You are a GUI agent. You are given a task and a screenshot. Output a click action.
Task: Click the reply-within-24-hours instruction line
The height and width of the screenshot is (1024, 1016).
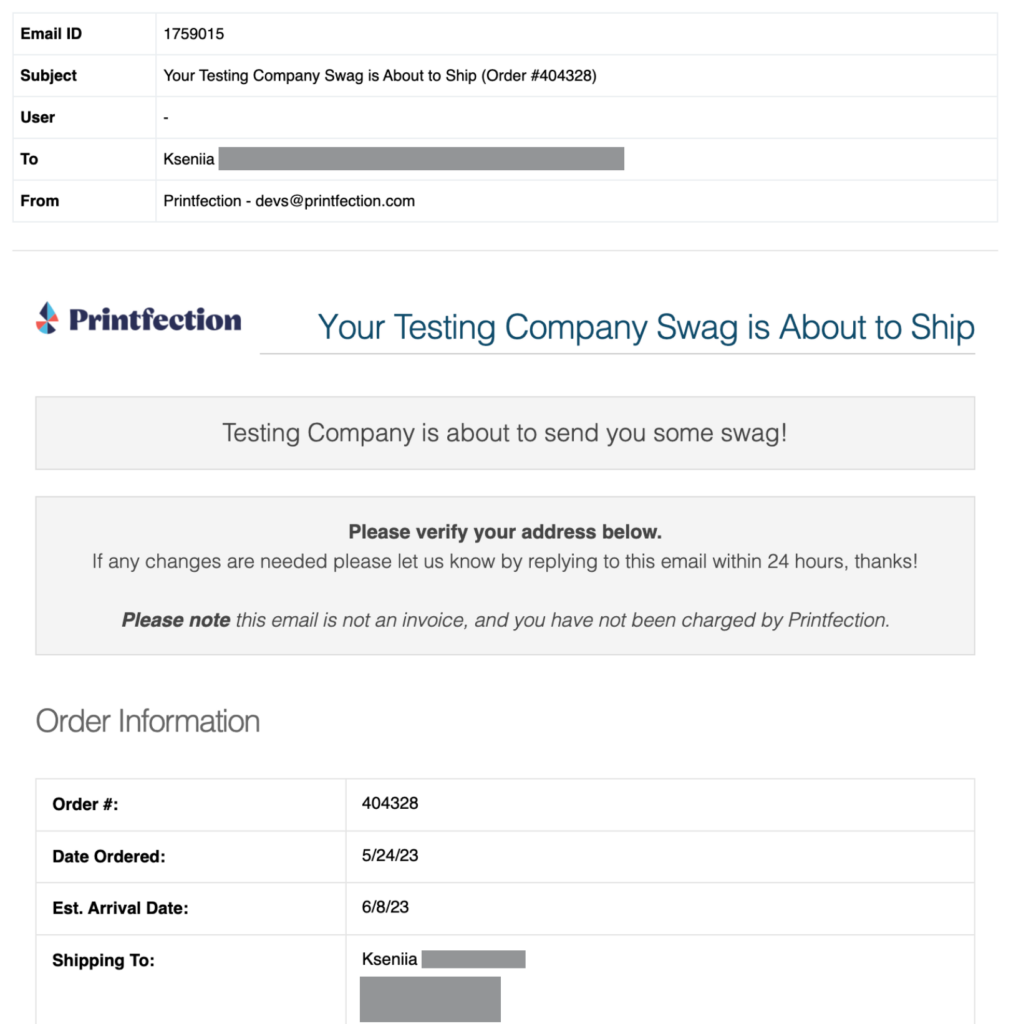[505, 562]
